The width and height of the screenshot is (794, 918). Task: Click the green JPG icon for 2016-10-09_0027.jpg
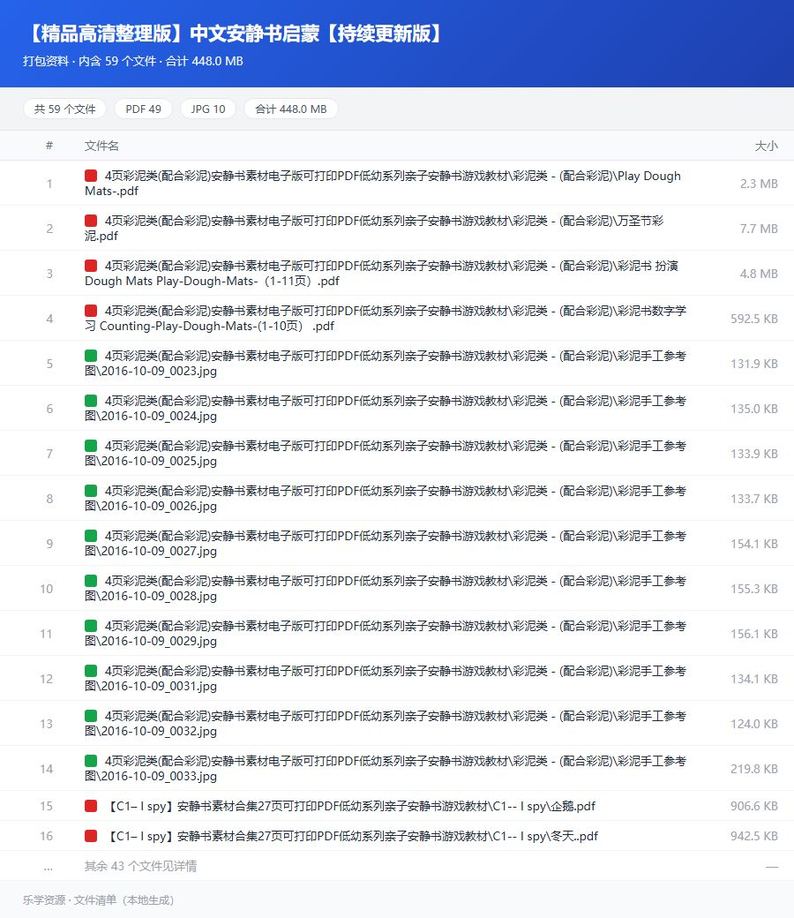[91, 536]
